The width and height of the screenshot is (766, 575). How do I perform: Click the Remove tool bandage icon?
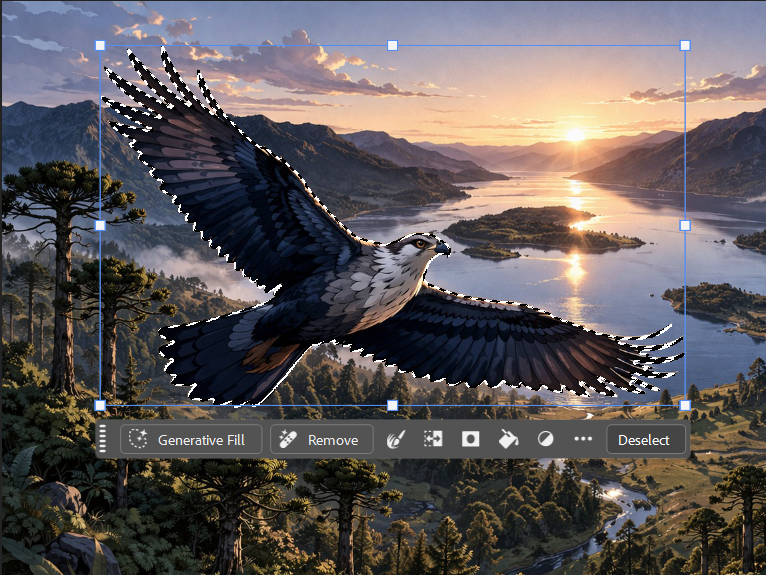tap(287, 439)
